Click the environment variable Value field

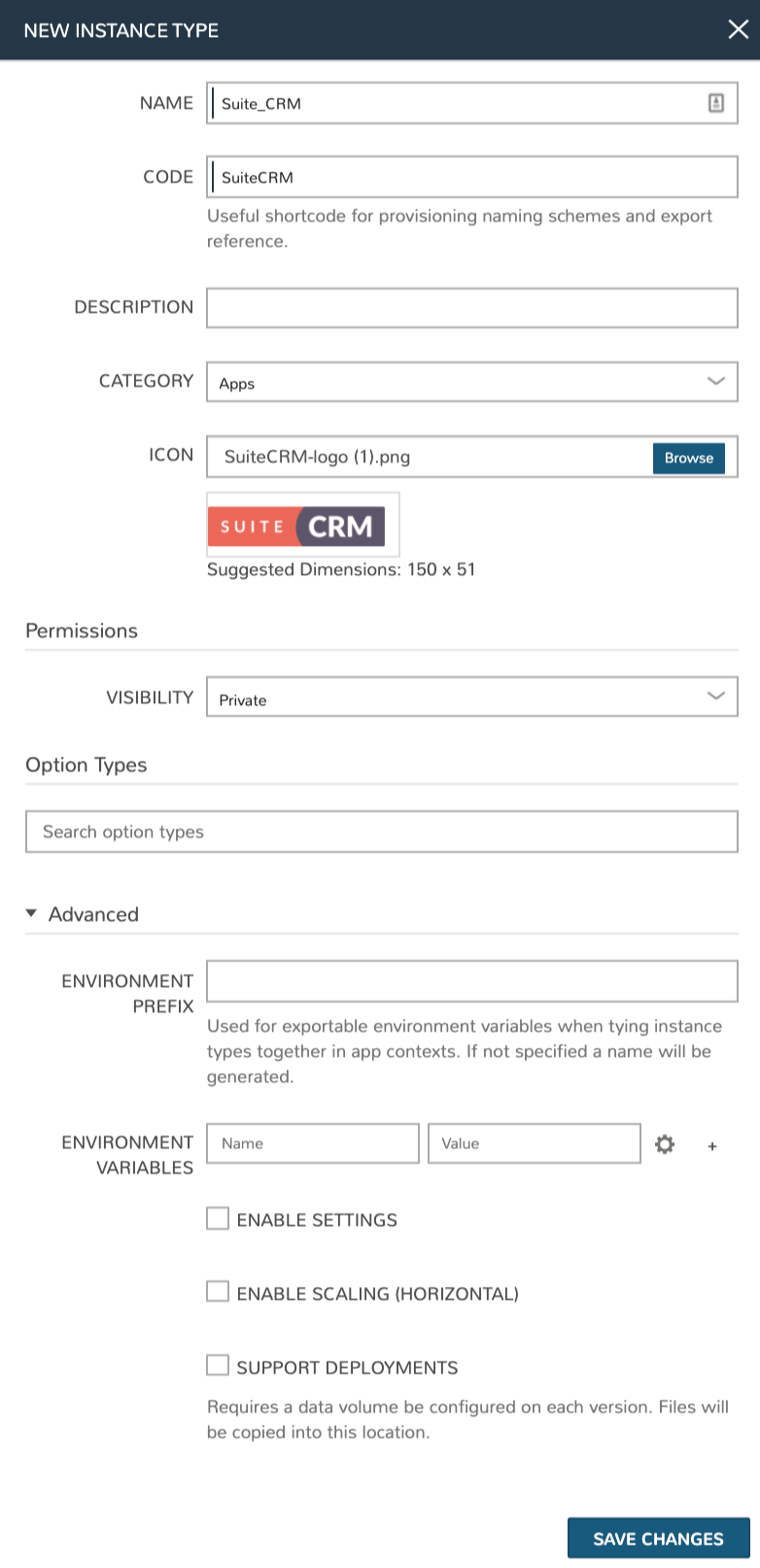click(x=534, y=1143)
